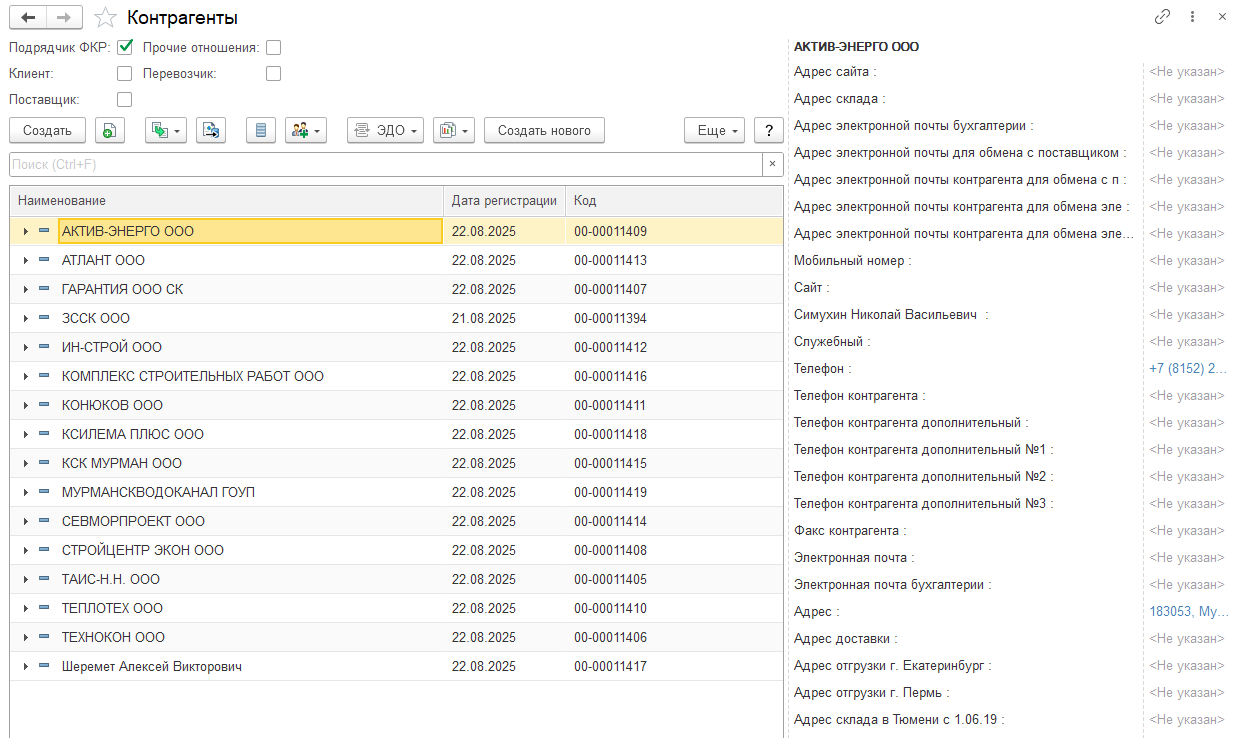
Task: Click the green-plus document icon next to Создать
Action: [x=110, y=130]
